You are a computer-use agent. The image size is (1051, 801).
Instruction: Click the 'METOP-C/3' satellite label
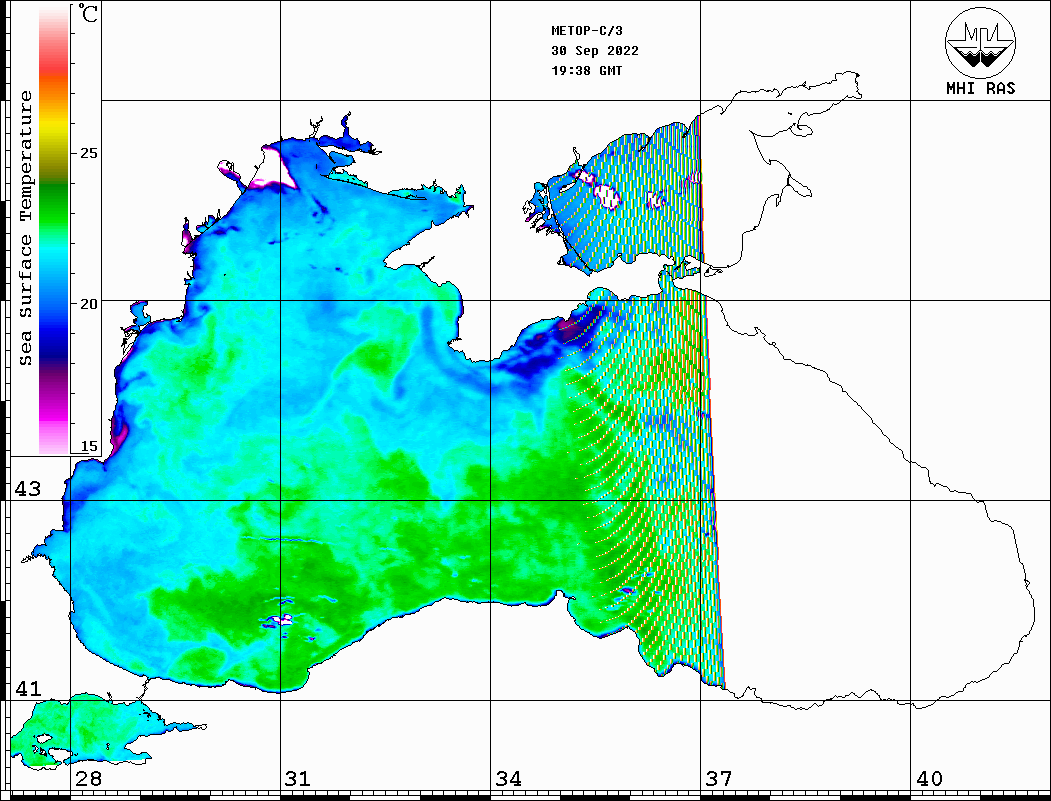coord(586,31)
